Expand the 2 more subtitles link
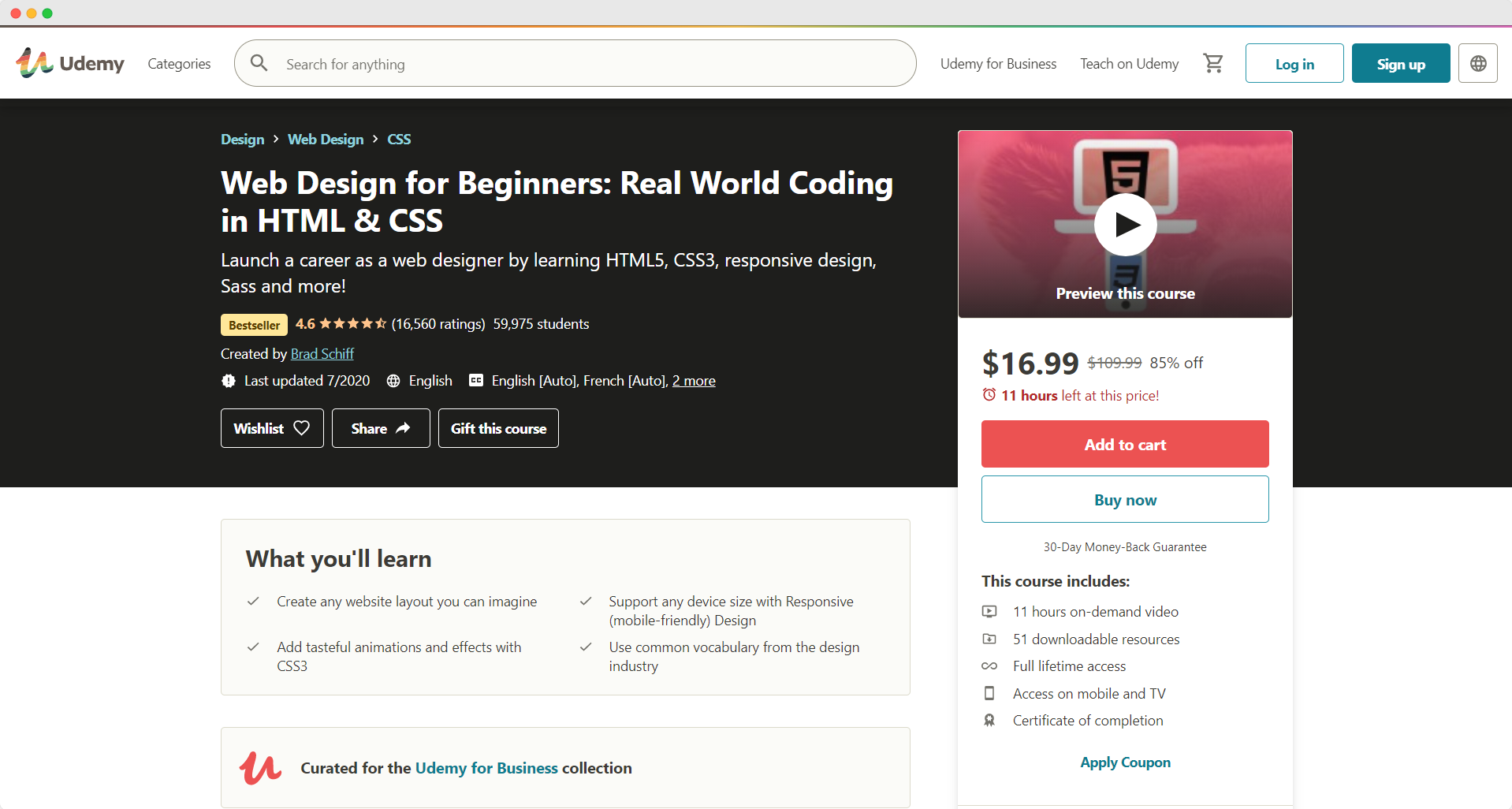This screenshot has height=809, width=1512. [694, 381]
